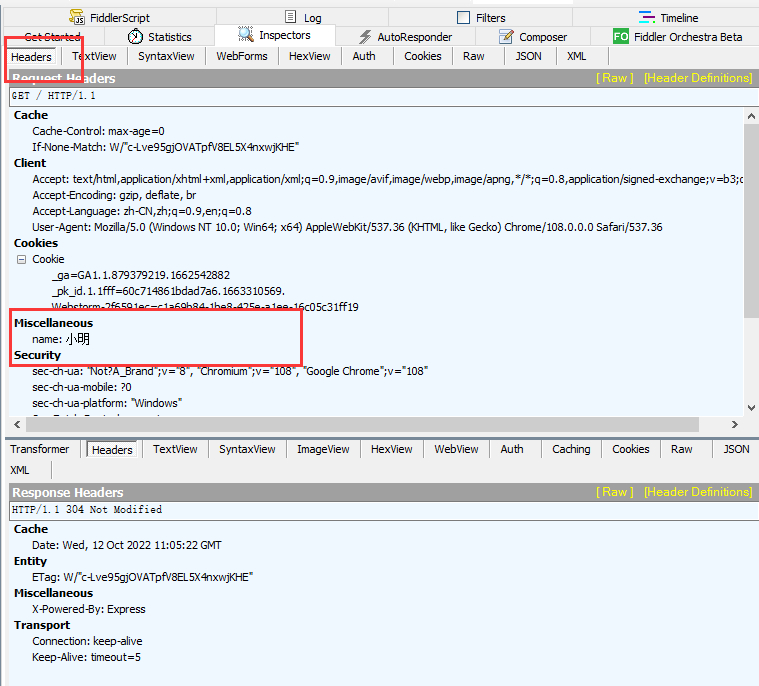Select X-Powered-By: Express response header
759x686 pixels.
[89, 609]
